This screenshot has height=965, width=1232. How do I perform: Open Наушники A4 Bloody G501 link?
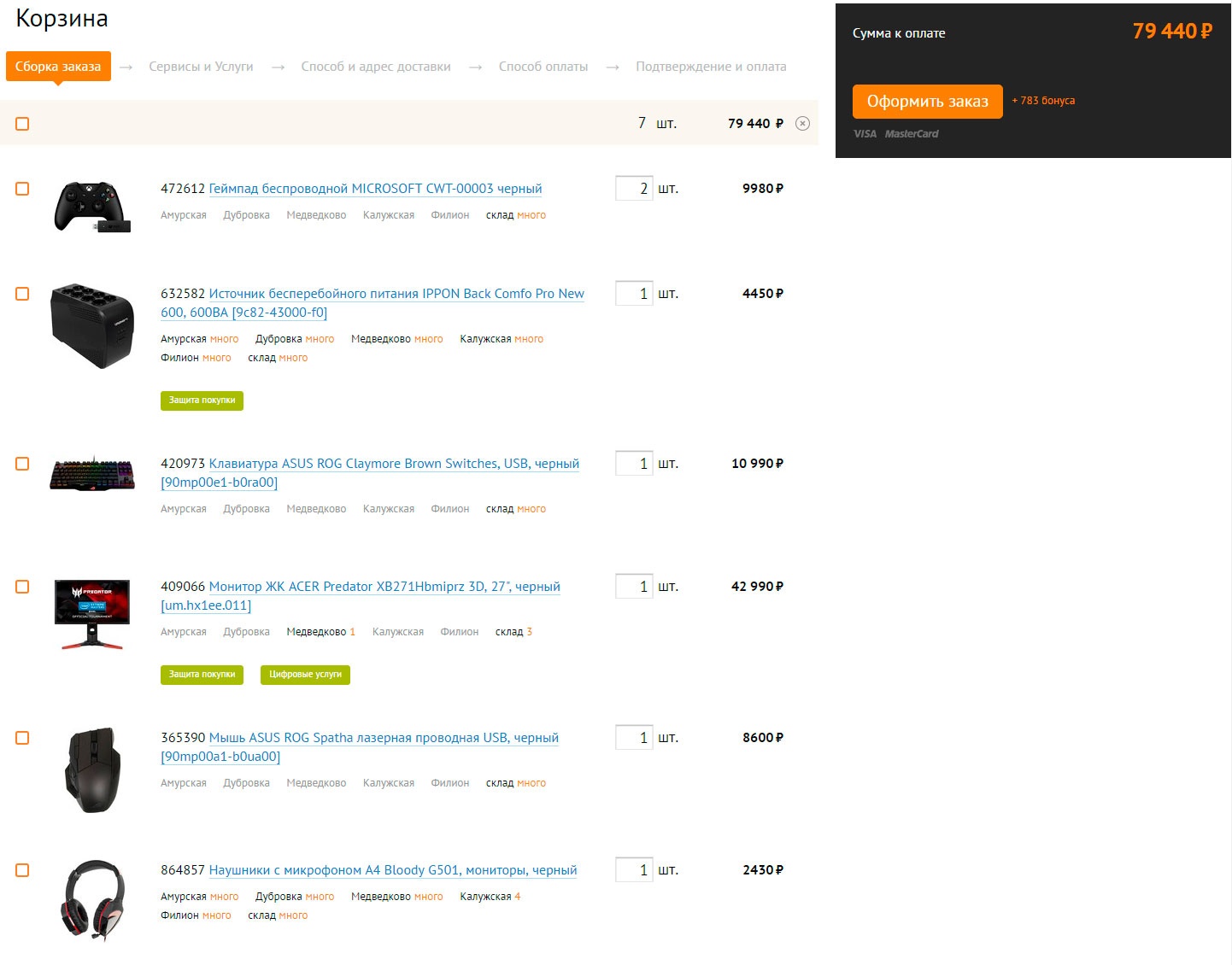[393, 870]
